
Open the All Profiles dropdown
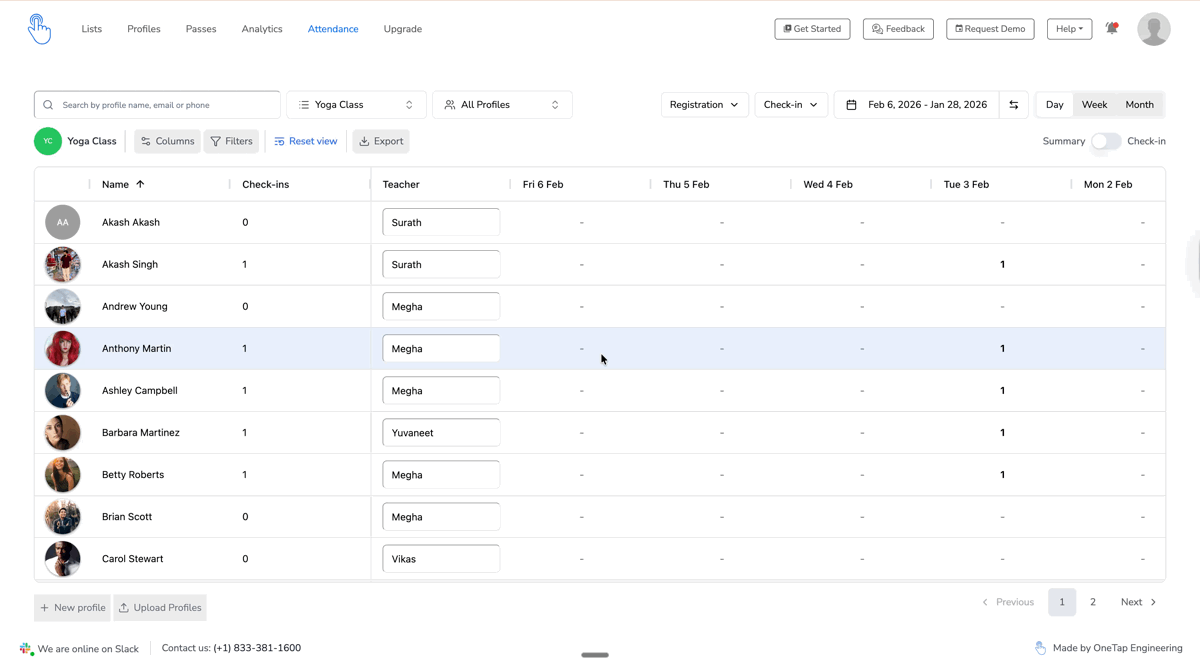[x=502, y=105]
